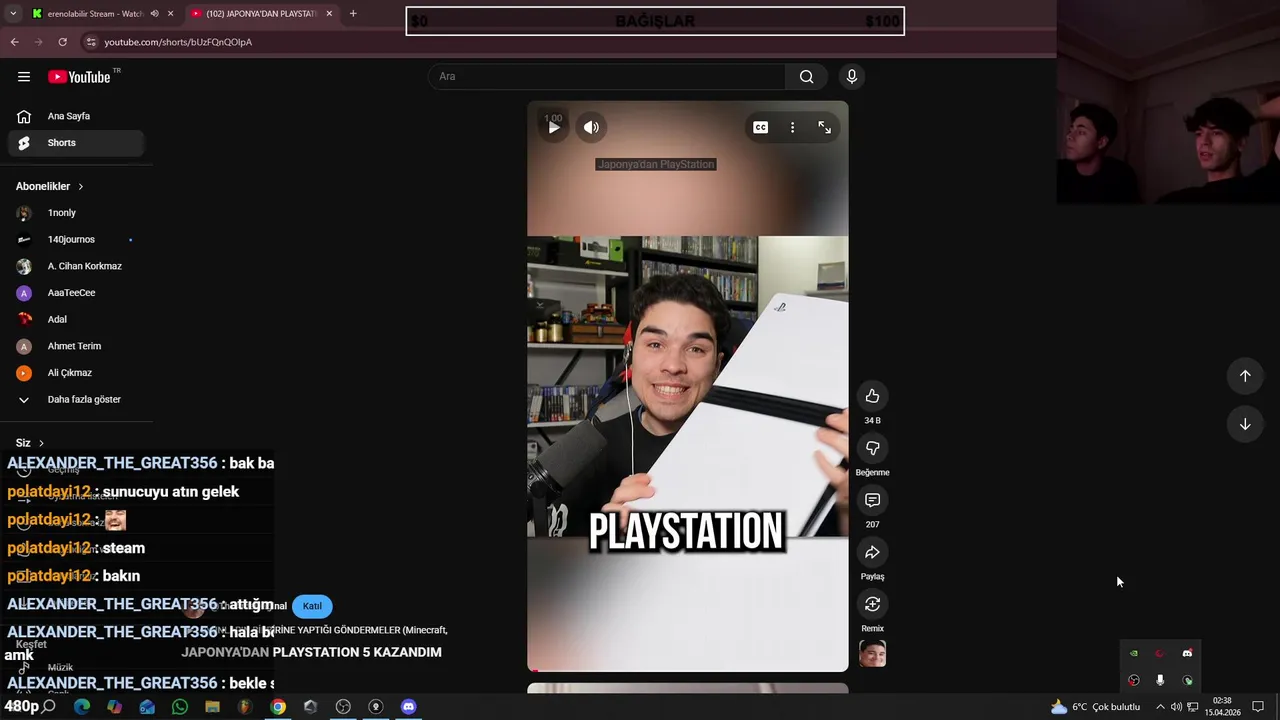1280x720 pixels.
Task: Mute the Short's volume speaker
Action: click(x=592, y=127)
